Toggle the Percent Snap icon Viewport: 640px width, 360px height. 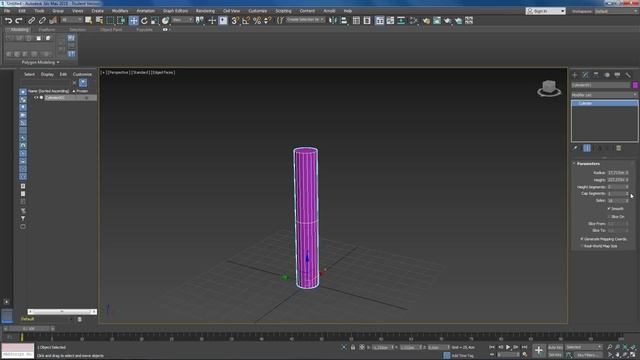pos(257,20)
